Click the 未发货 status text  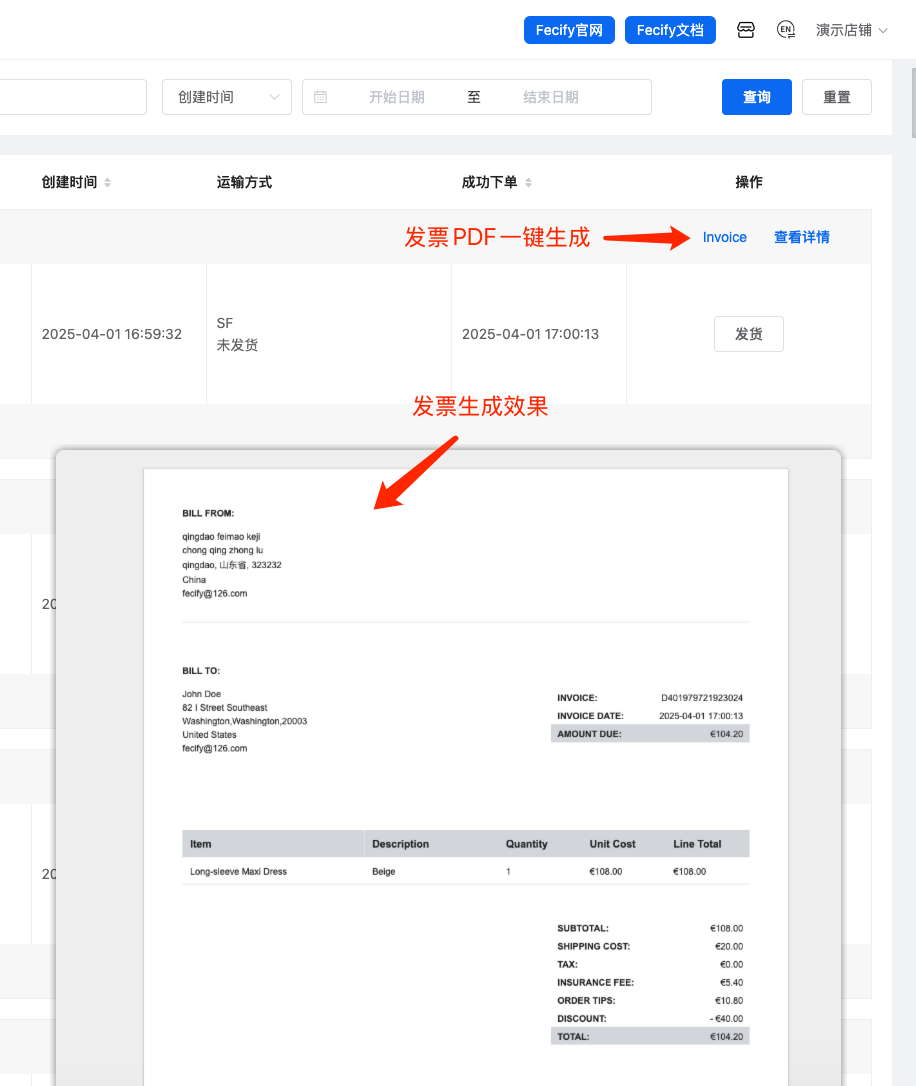point(237,345)
